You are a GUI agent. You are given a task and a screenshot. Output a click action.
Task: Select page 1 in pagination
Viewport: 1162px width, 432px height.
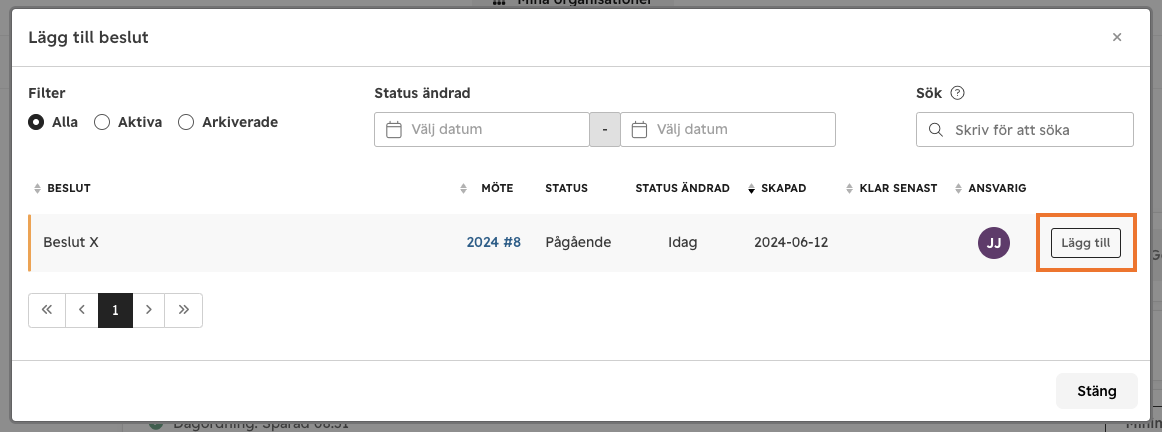(x=116, y=310)
